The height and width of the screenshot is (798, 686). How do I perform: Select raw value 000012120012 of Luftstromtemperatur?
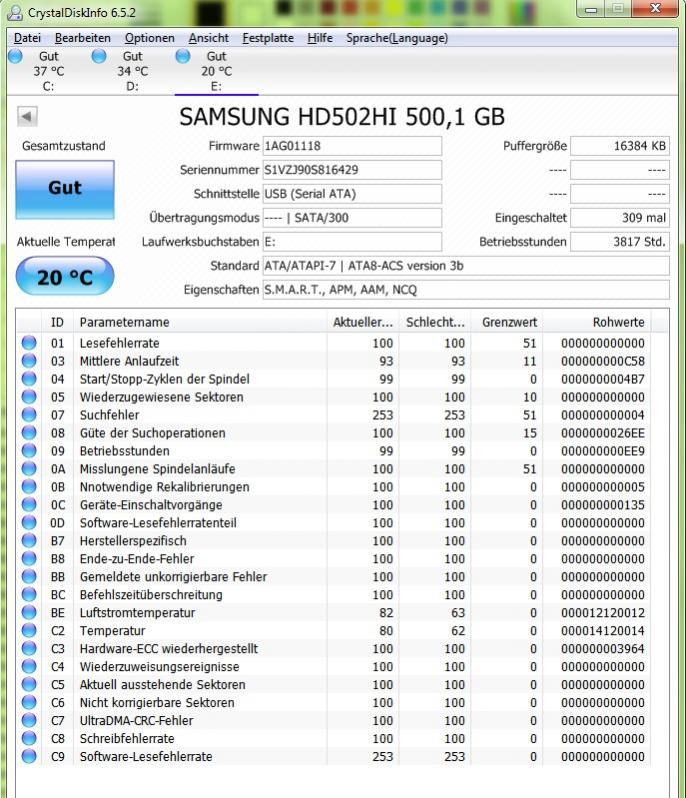(603, 613)
